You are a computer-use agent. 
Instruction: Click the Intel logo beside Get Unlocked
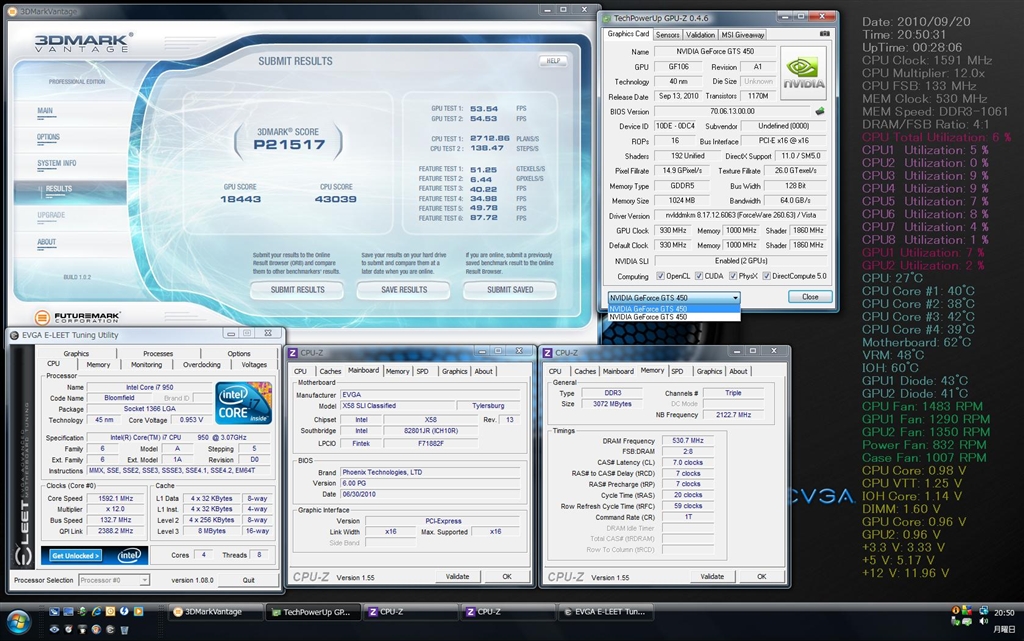tap(129, 555)
